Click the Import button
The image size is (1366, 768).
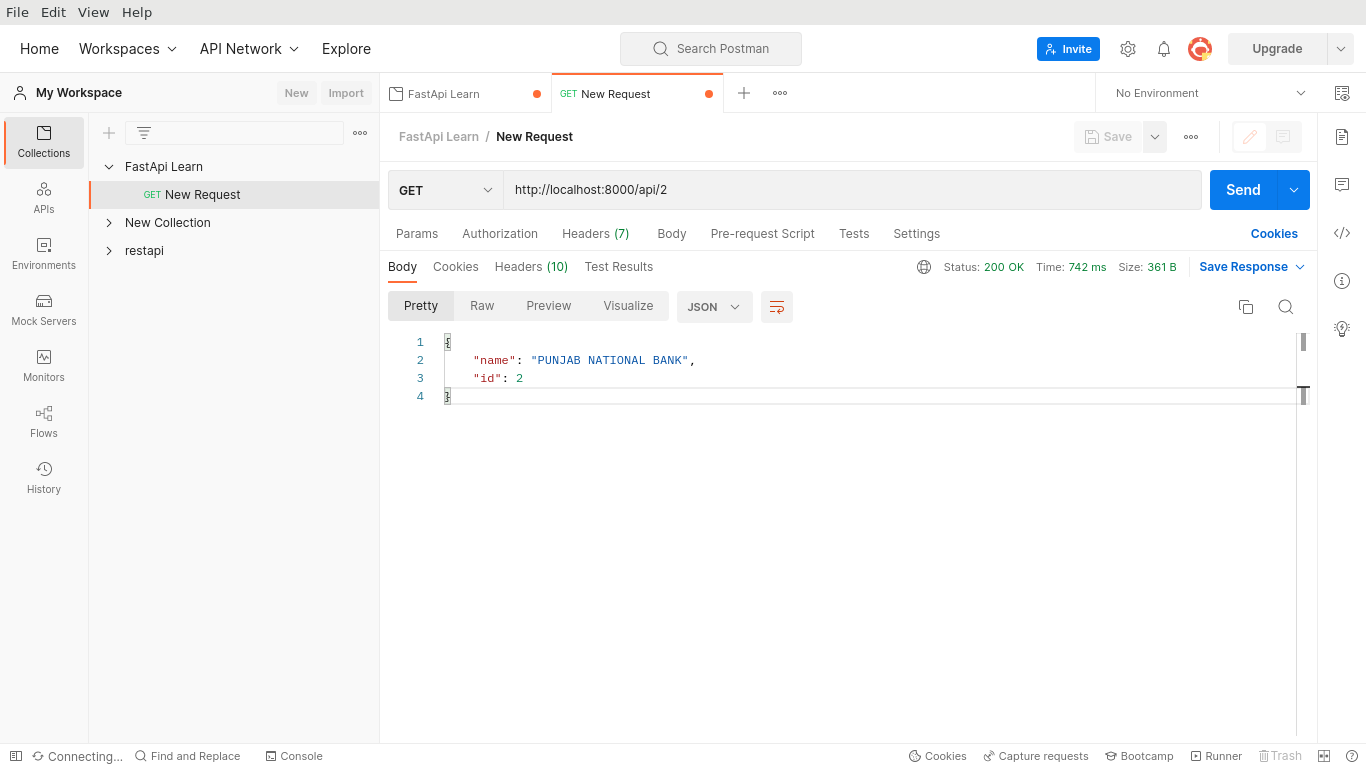click(346, 93)
